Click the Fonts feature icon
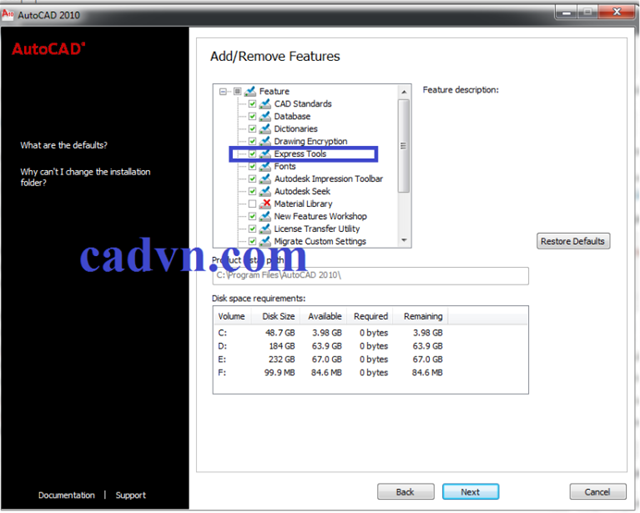640x513 pixels. (265, 167)
